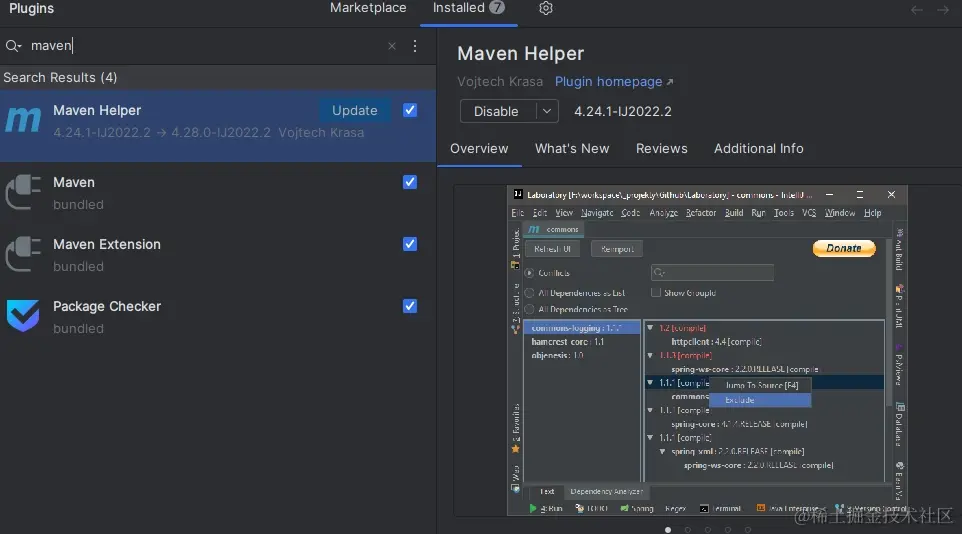This screenshot has height=534, width=962.
Task: Toggle Package Checker enabled checkbox
Action: [410, 306]
